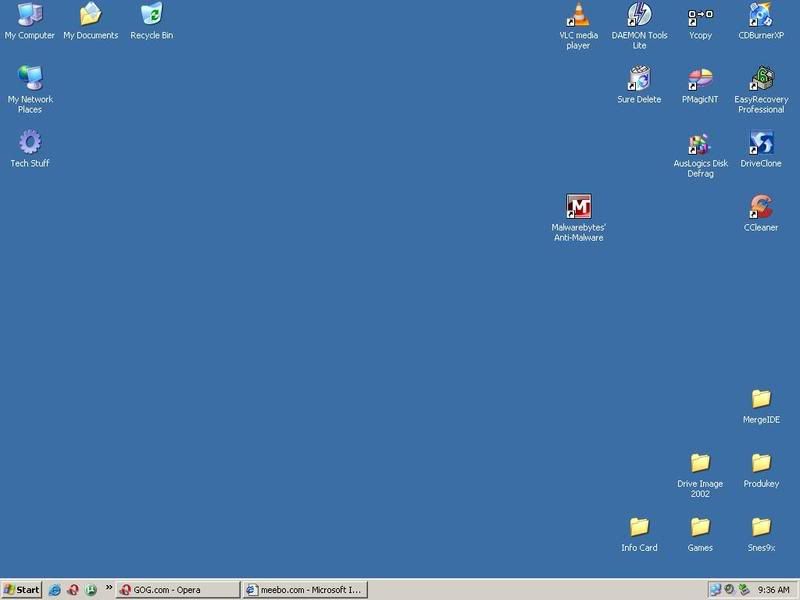
Task: Click the Start button
Action: (21, 590)
